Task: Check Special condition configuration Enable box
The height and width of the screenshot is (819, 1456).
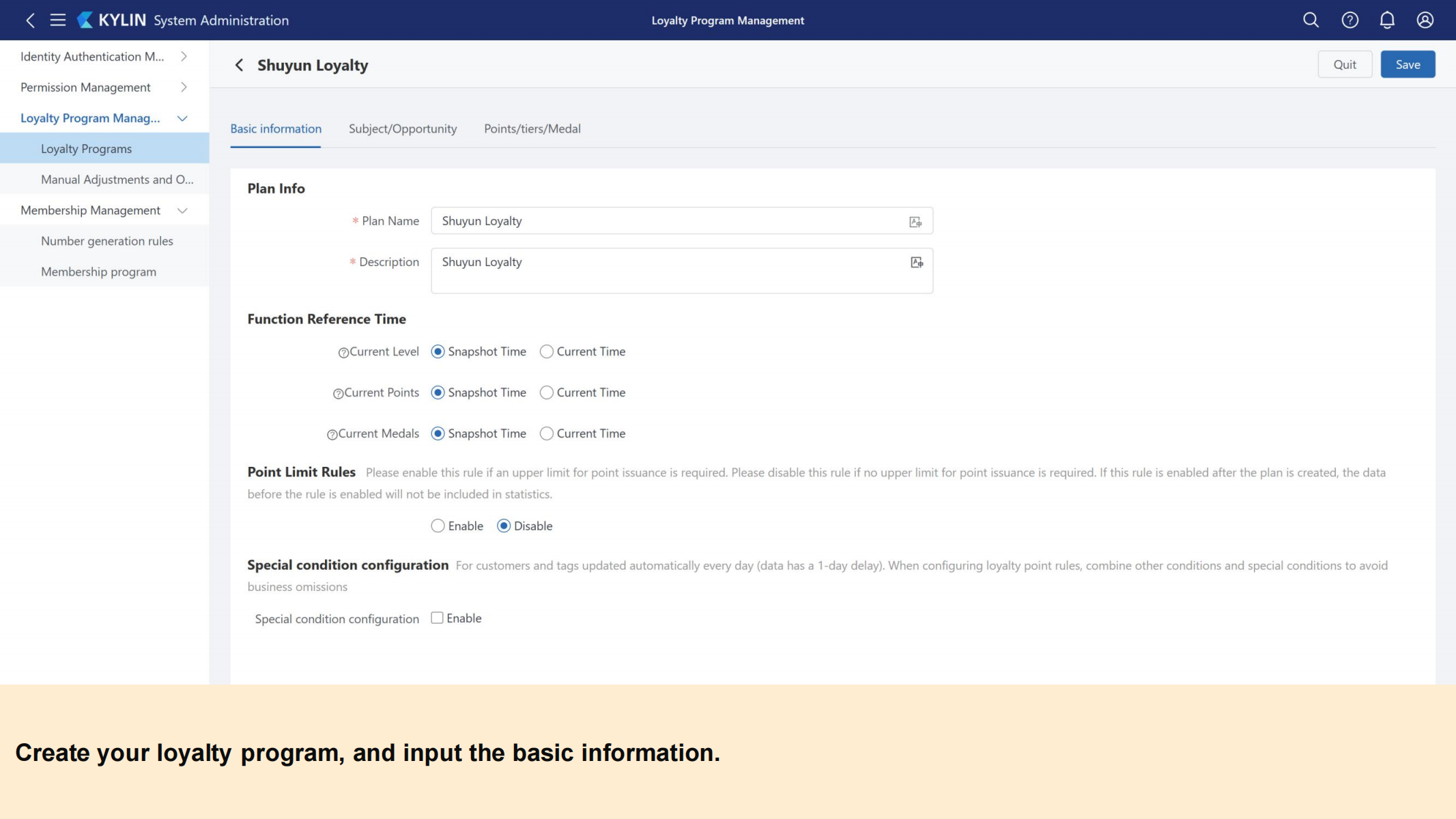Action: [x=438, y=618]
